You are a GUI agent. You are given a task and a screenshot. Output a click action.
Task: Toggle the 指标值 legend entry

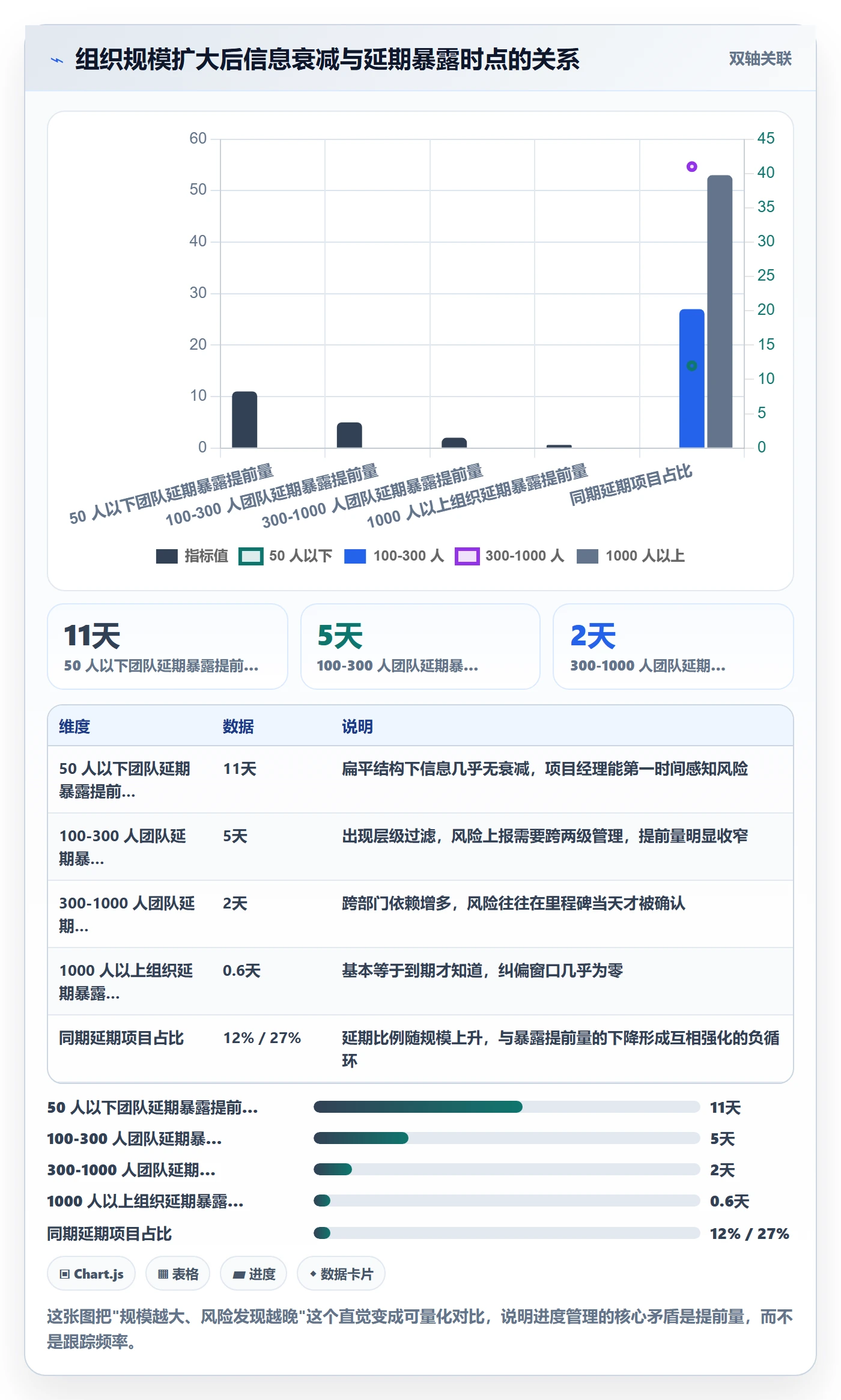click(x=192, y=556)
